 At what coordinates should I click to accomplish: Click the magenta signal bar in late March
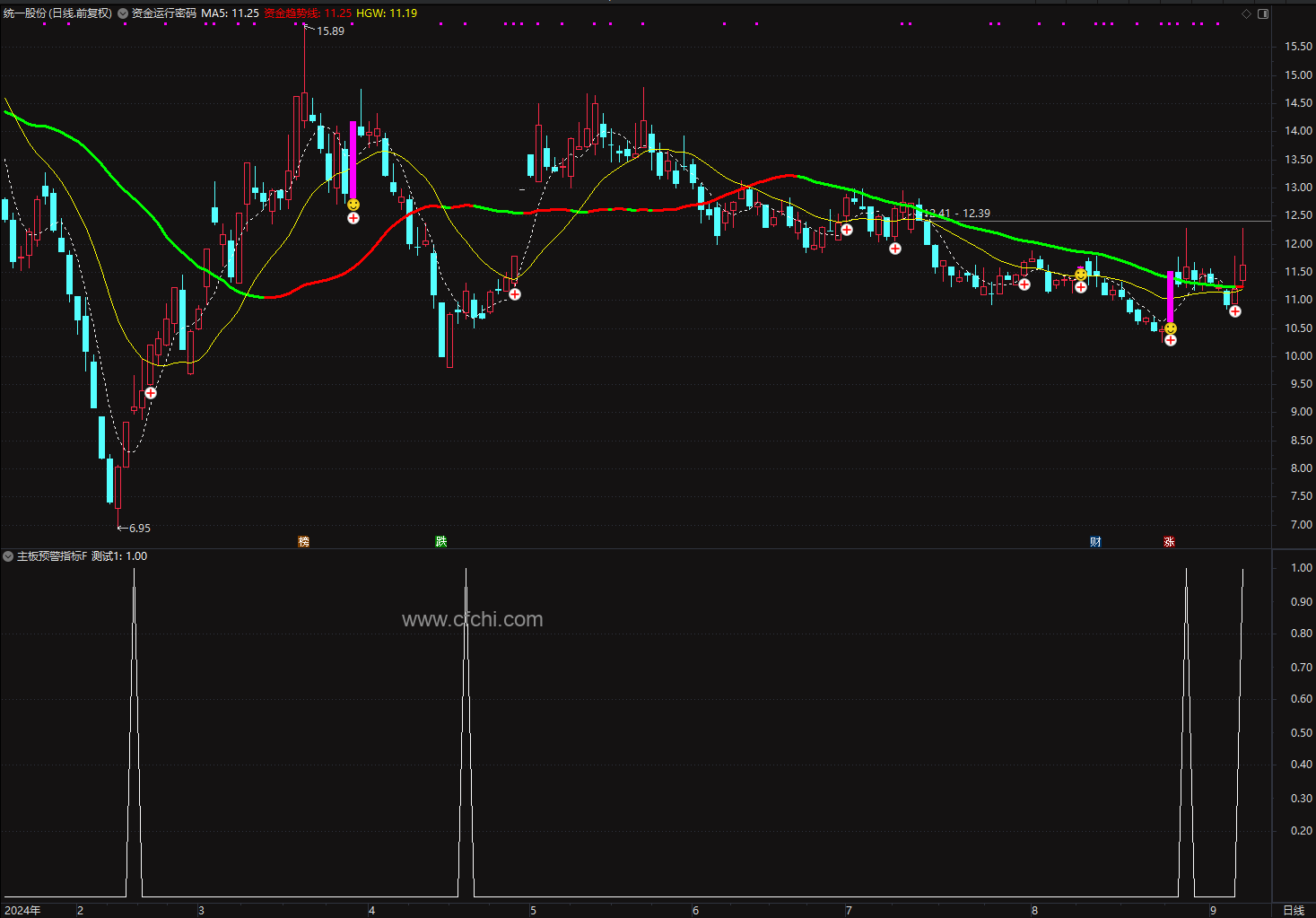353,160
